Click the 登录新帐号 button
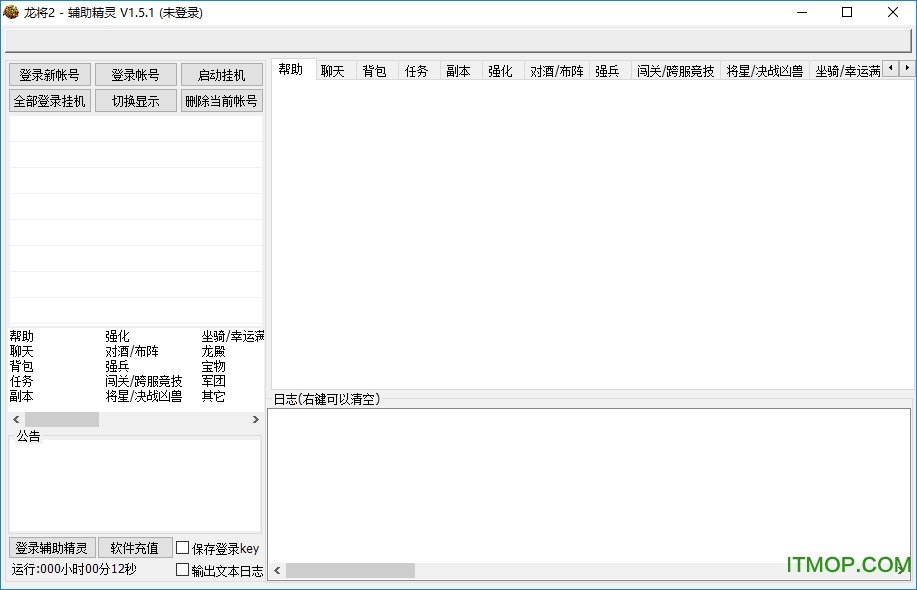Viewport: 917px width, 590px height. [50, 75]
